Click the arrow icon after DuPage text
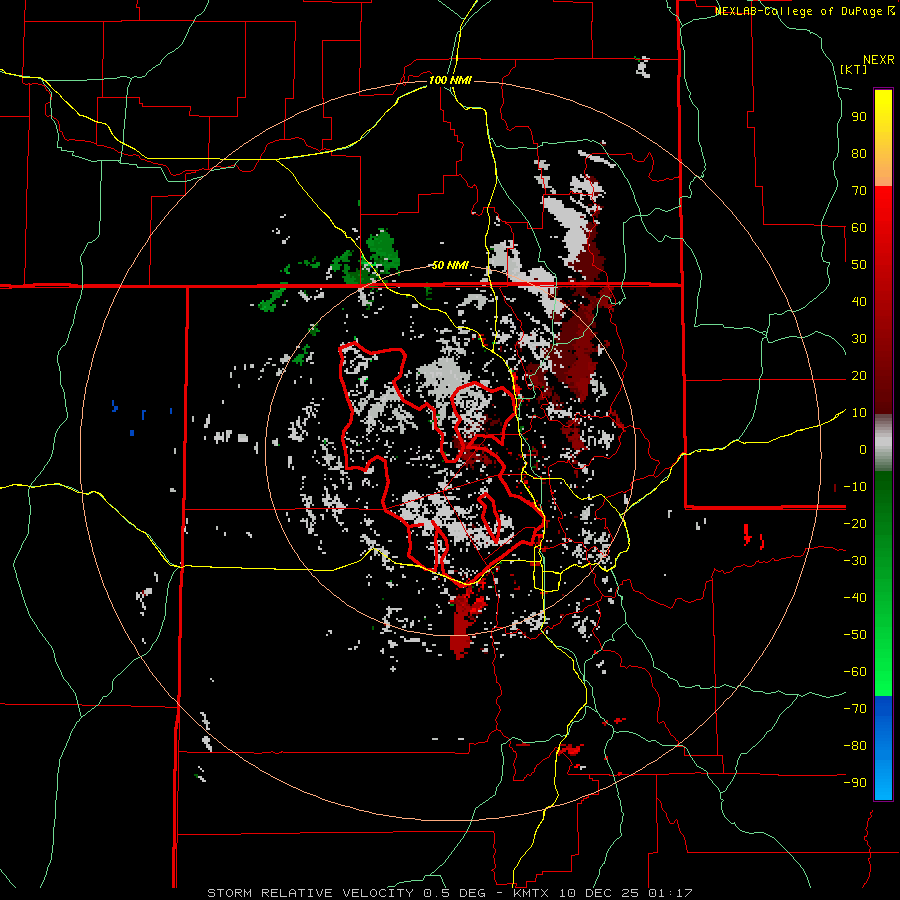The height and width of the screenshot is (900, 900). (x=891, y=10)
